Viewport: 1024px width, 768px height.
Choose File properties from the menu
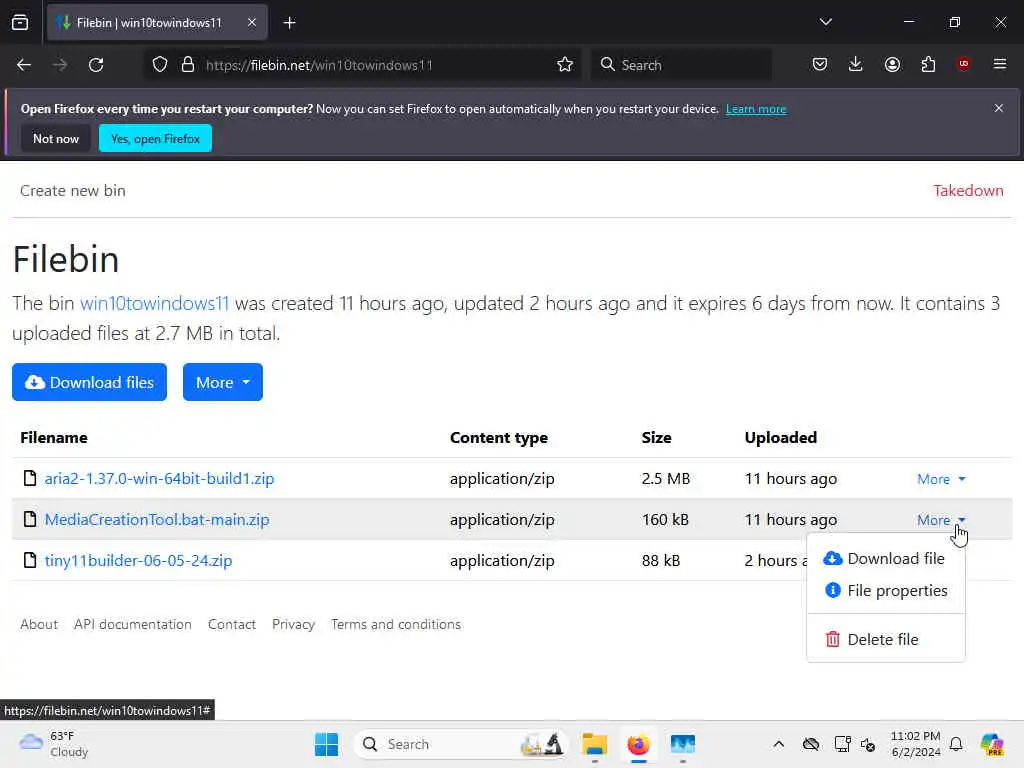tap(886, 590)
